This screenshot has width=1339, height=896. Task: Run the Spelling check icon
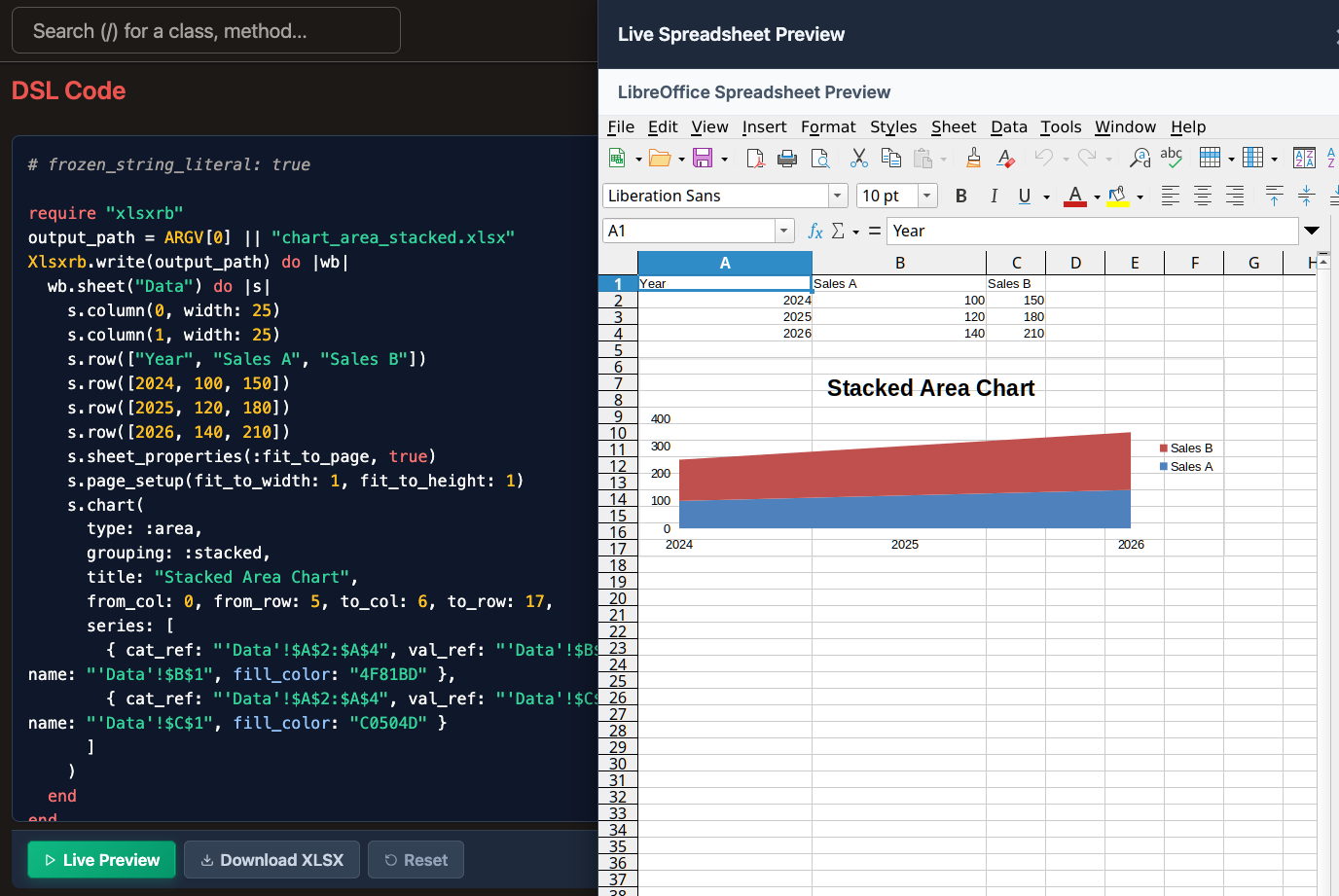coord(1172,158)
